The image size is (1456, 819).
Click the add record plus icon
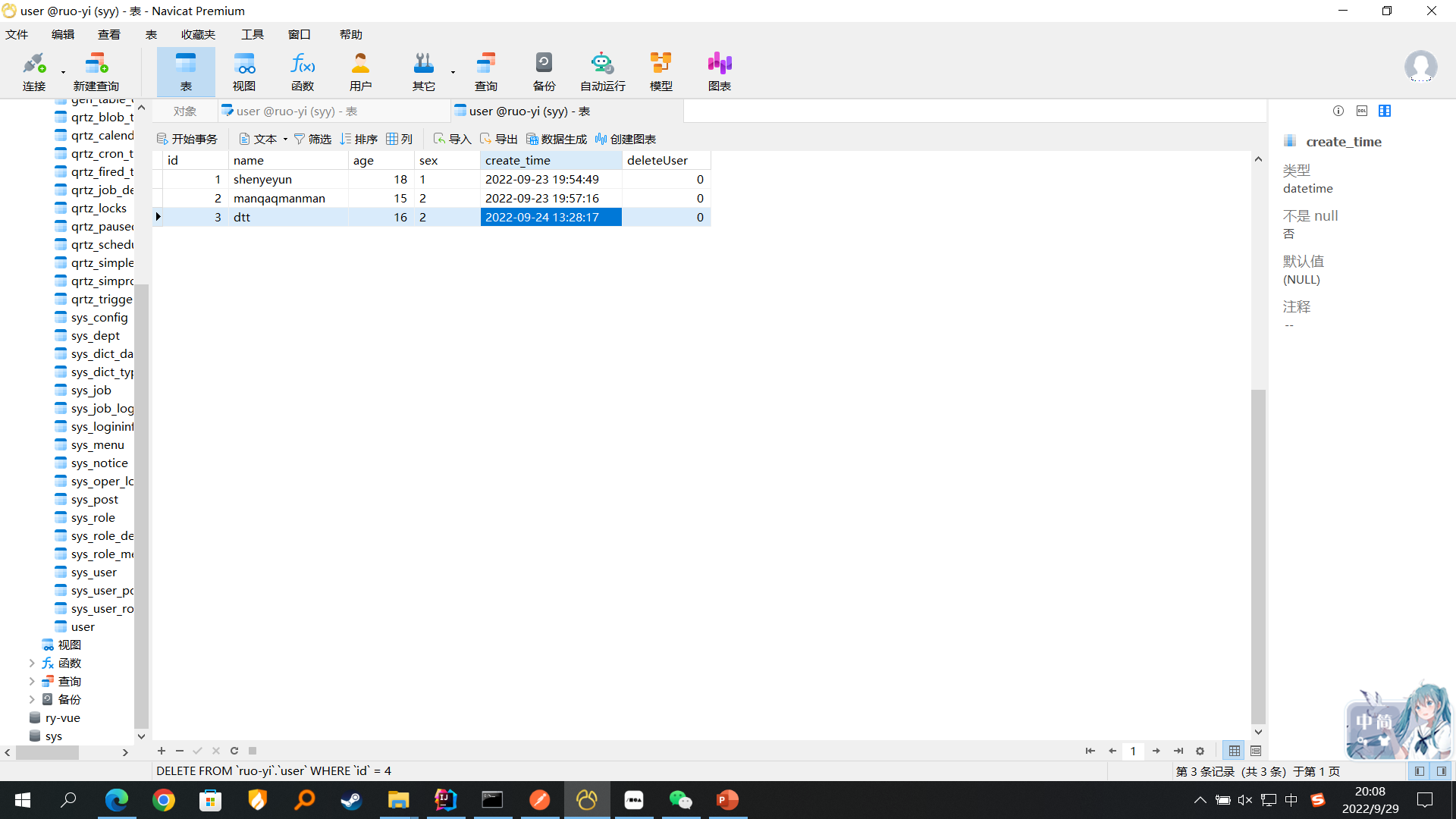pos(162,751)
